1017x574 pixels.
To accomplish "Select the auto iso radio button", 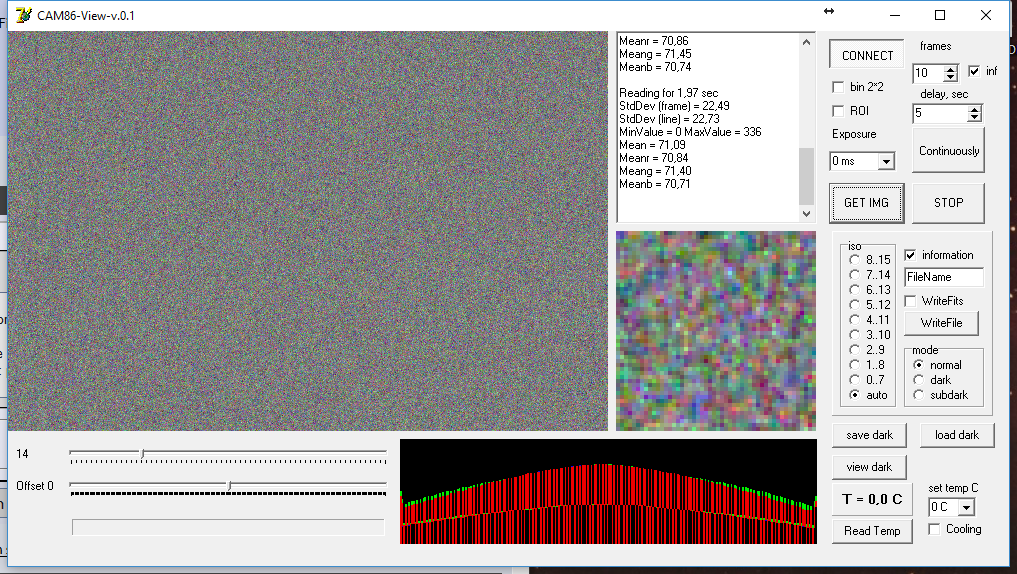I will tap(854, 394).
